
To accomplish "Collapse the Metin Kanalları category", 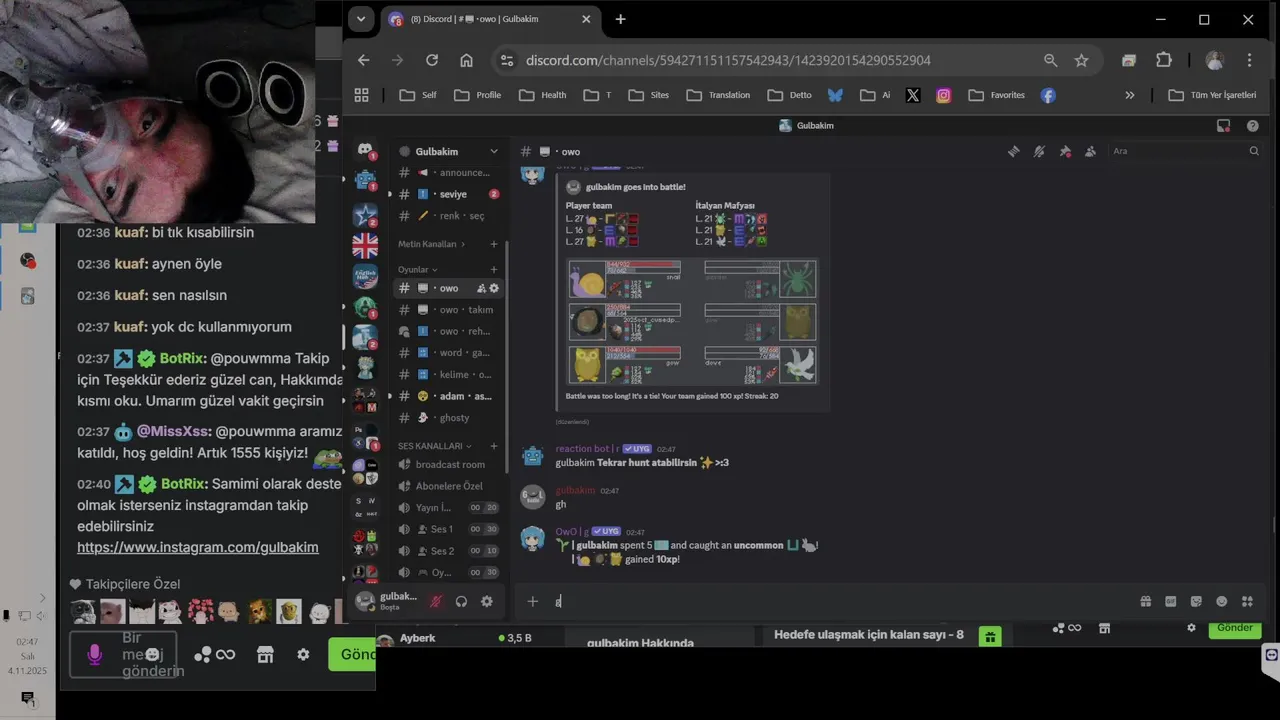I will (432, 244).
